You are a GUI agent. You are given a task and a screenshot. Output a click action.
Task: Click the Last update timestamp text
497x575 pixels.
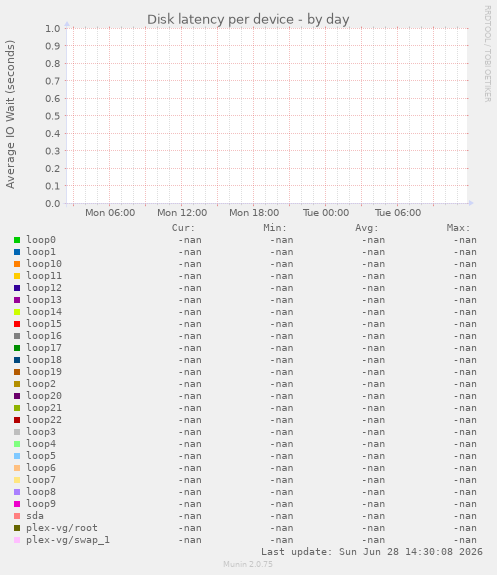coord(372,552)
